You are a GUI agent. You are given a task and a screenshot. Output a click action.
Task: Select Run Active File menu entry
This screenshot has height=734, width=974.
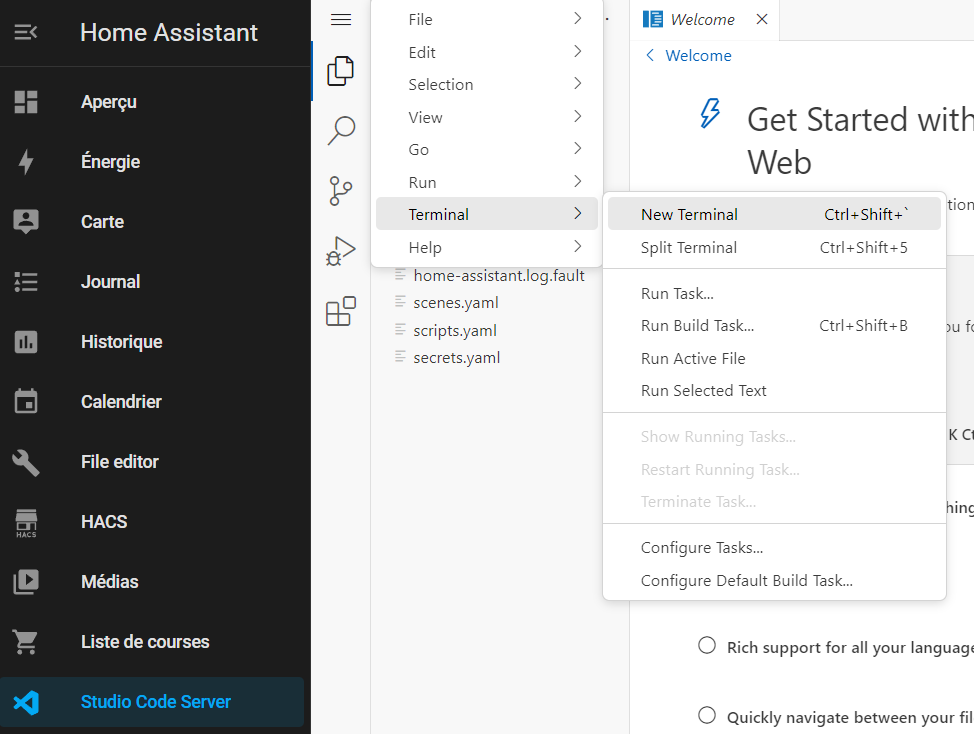(x=774, y=358)
